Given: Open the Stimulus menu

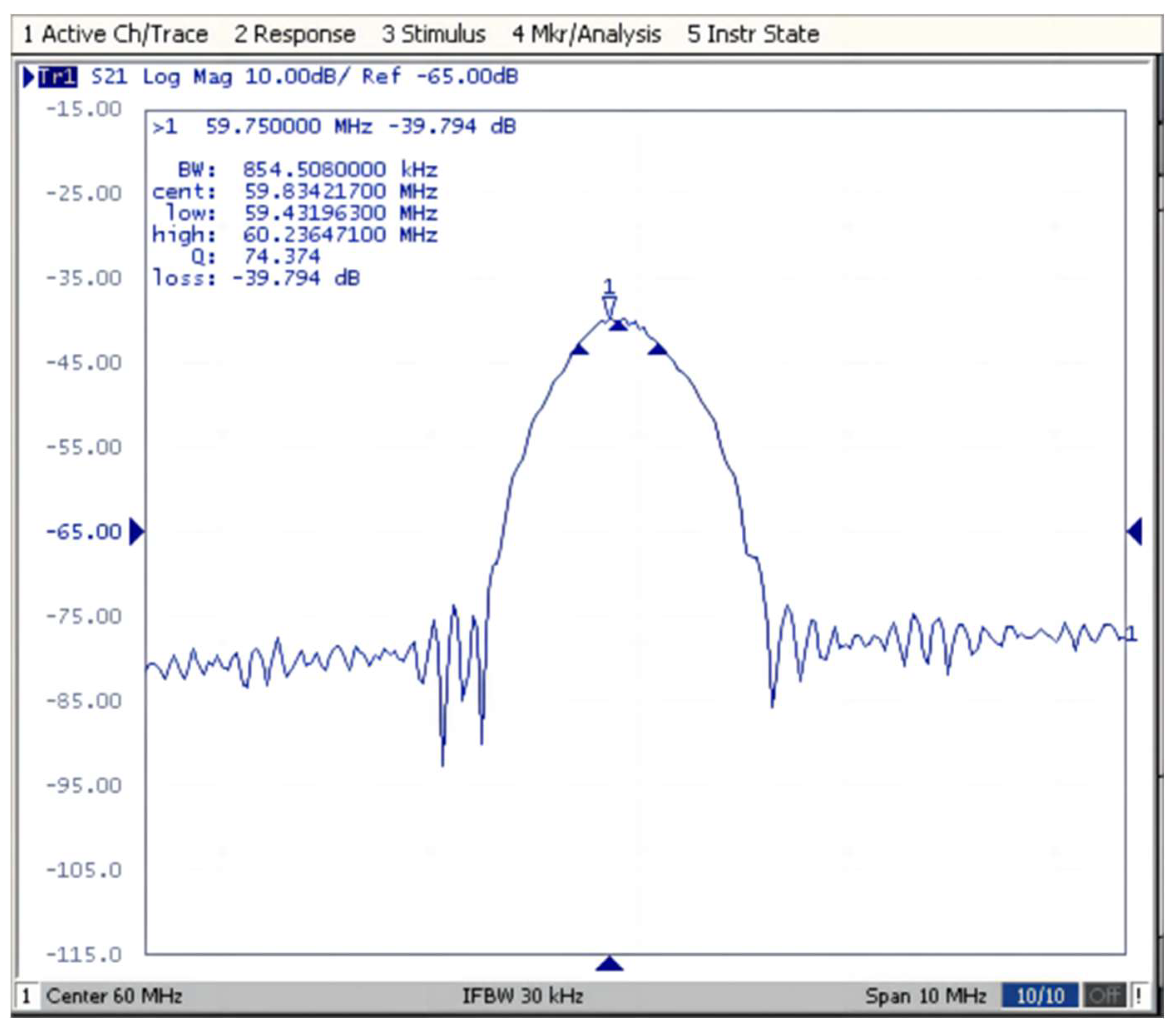Looking at the screenshot, I should (433, 35).
